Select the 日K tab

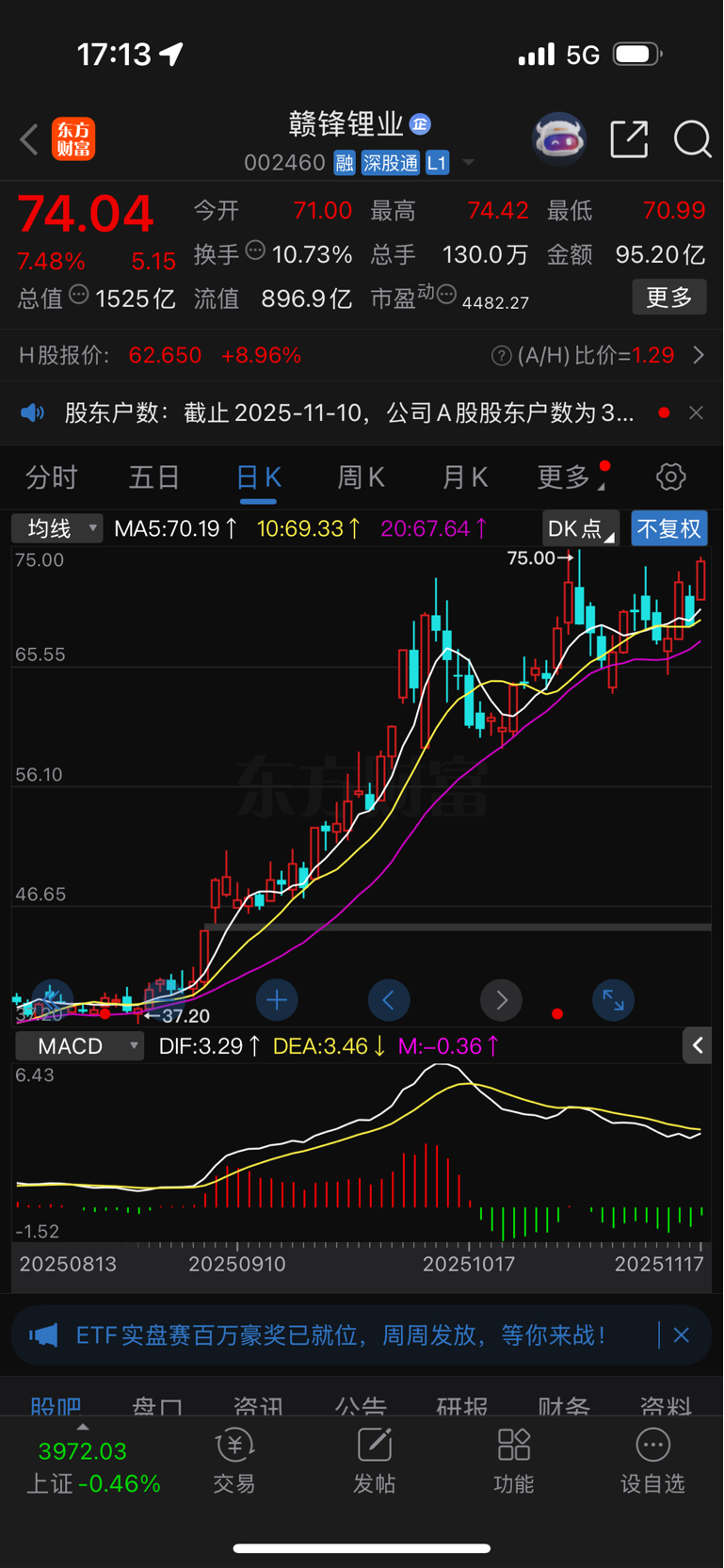click(258, 477)
